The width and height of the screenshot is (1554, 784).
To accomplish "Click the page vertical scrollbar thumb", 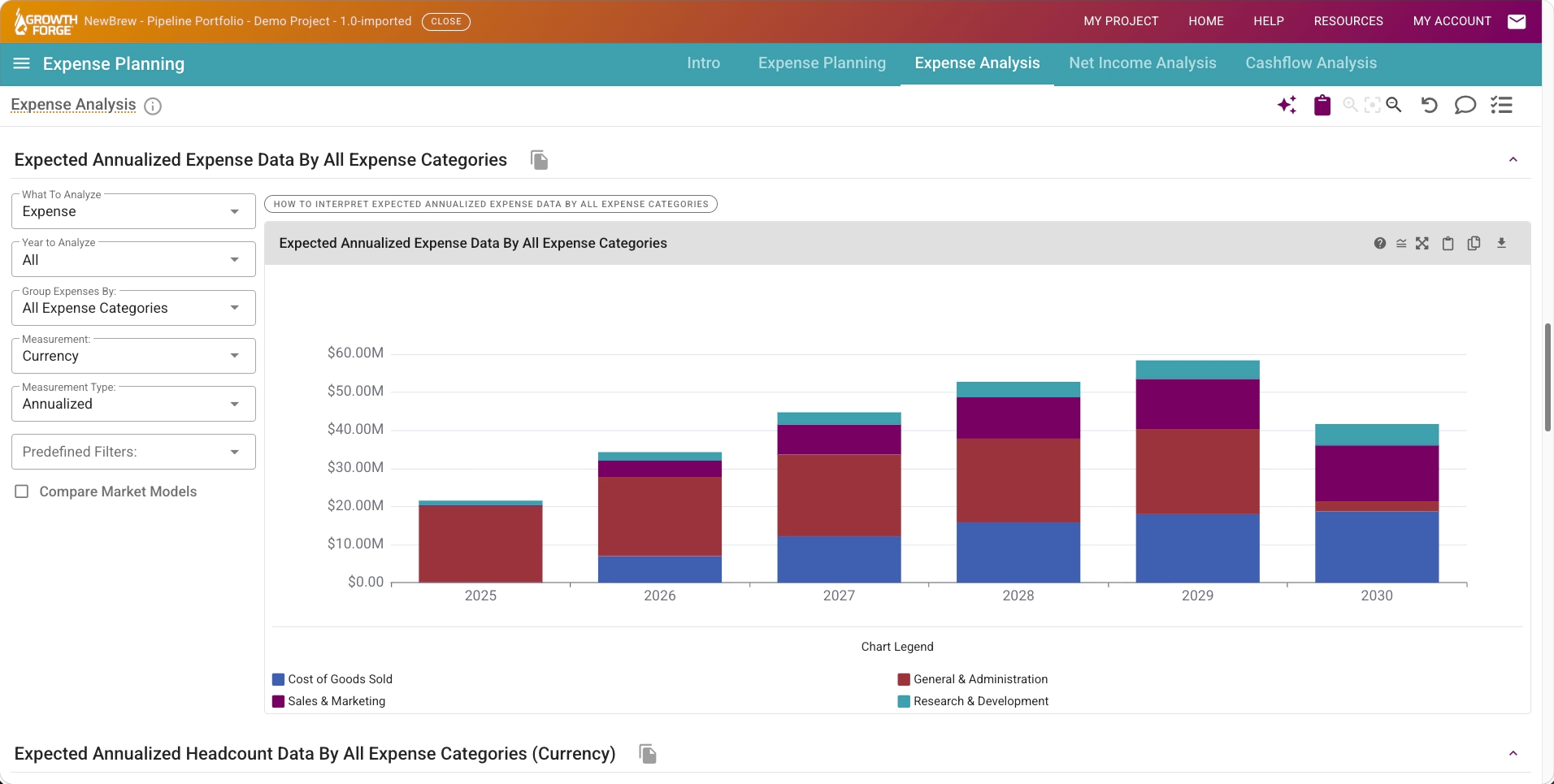I will [x=1547, y=377].
